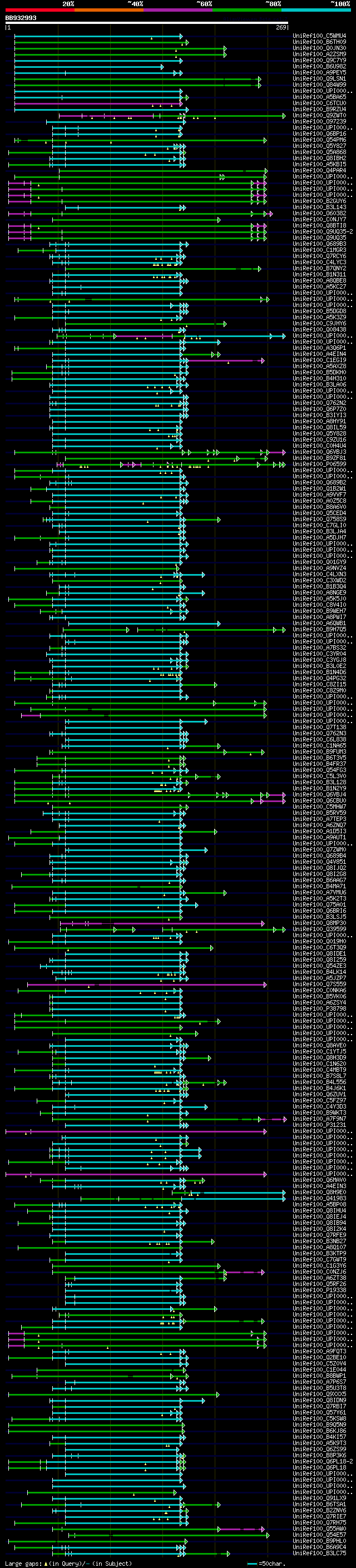Open hit UniRef100_C8V4I0
This screenshot has width=356, height=1568.
click(319, 605)
